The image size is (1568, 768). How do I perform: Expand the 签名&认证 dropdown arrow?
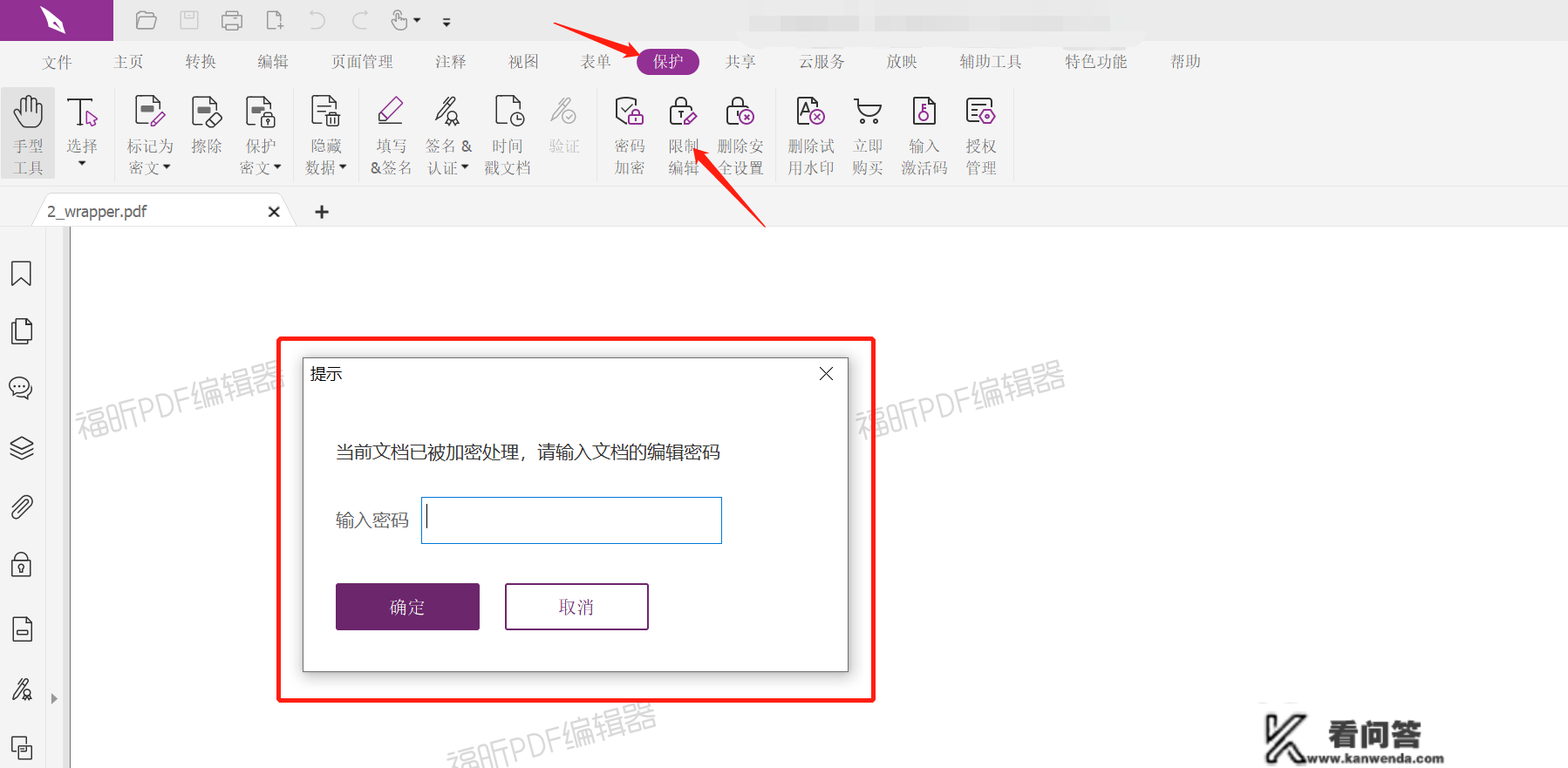point(465,167)
